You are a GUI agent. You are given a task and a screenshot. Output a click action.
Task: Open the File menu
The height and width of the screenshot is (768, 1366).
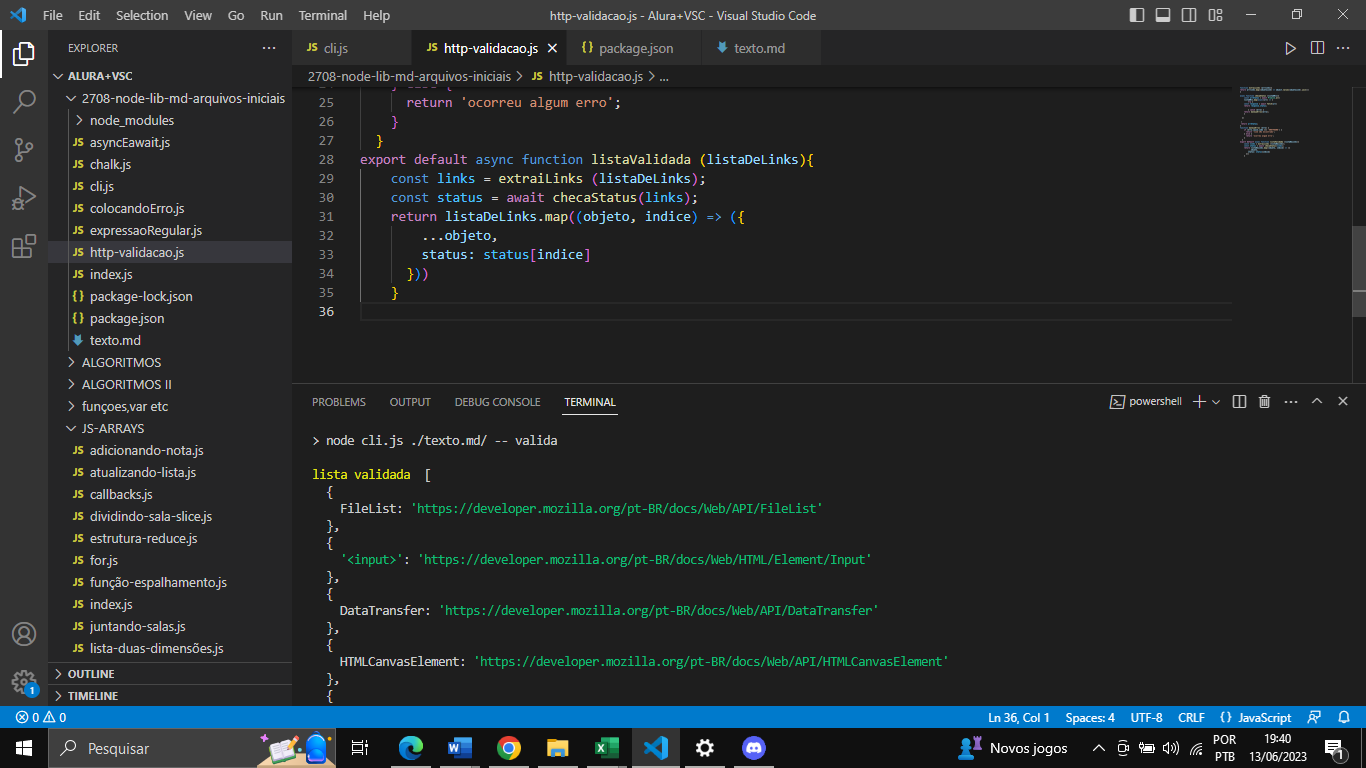click(53, 15)
